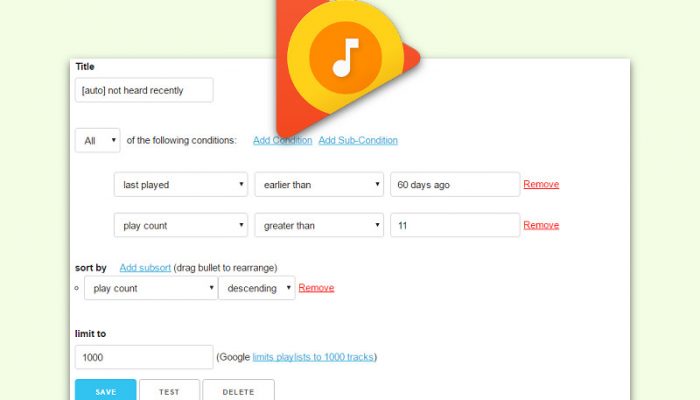Remove the play count condition
The image size is (700, 400).
541,225
